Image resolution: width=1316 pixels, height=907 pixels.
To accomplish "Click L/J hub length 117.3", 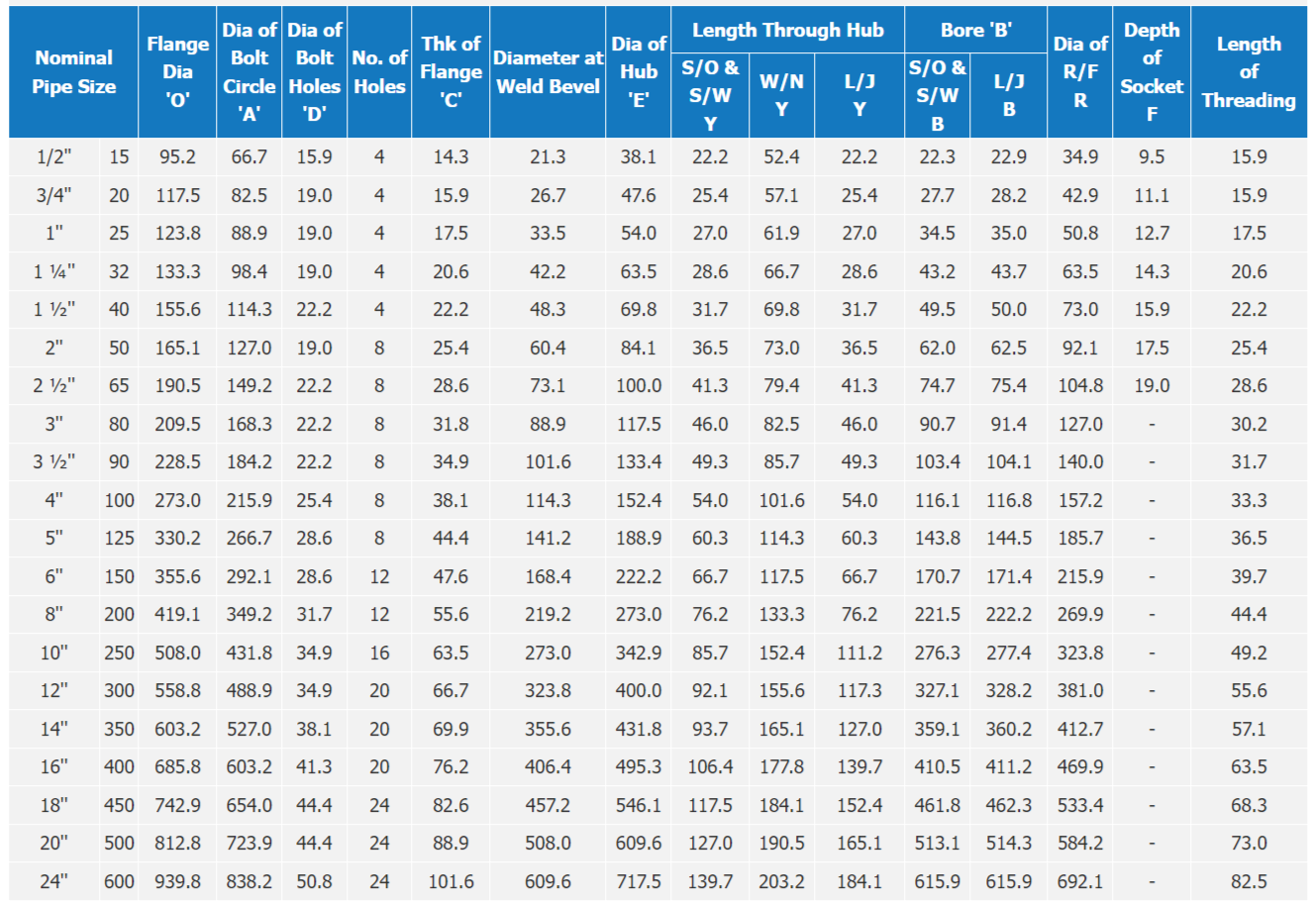I will point(860,691).
